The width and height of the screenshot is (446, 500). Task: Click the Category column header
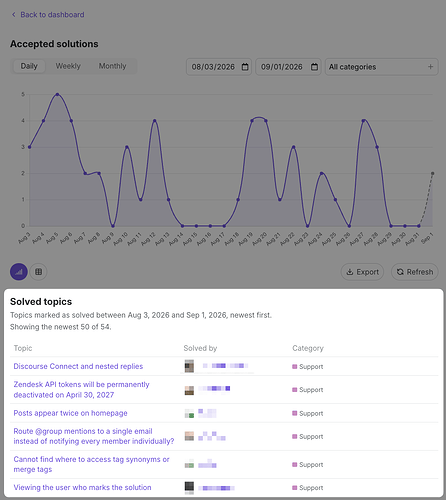[308, 348]
